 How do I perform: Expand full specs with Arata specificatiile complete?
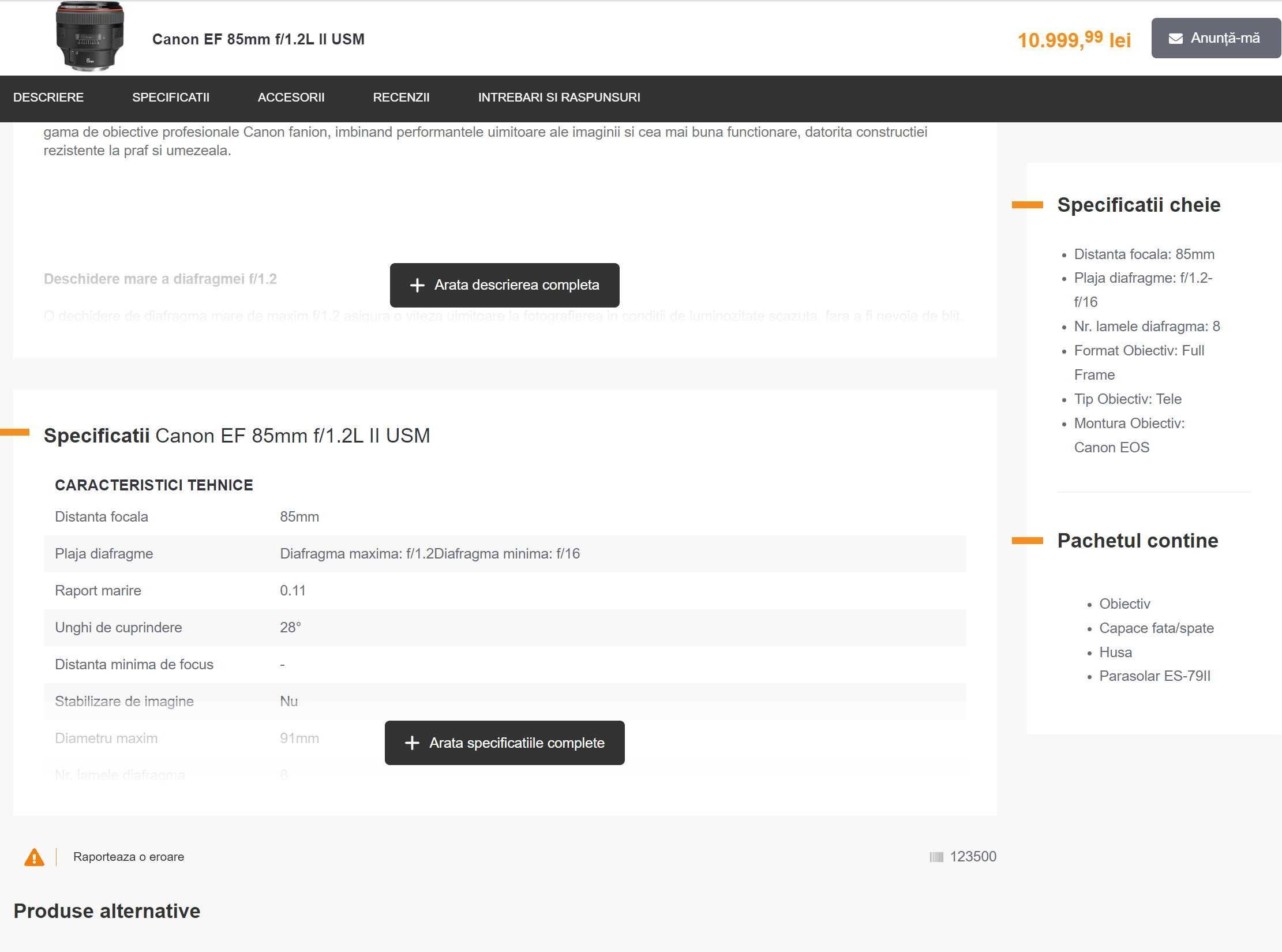pyautogui.click(x=505, y=743)
